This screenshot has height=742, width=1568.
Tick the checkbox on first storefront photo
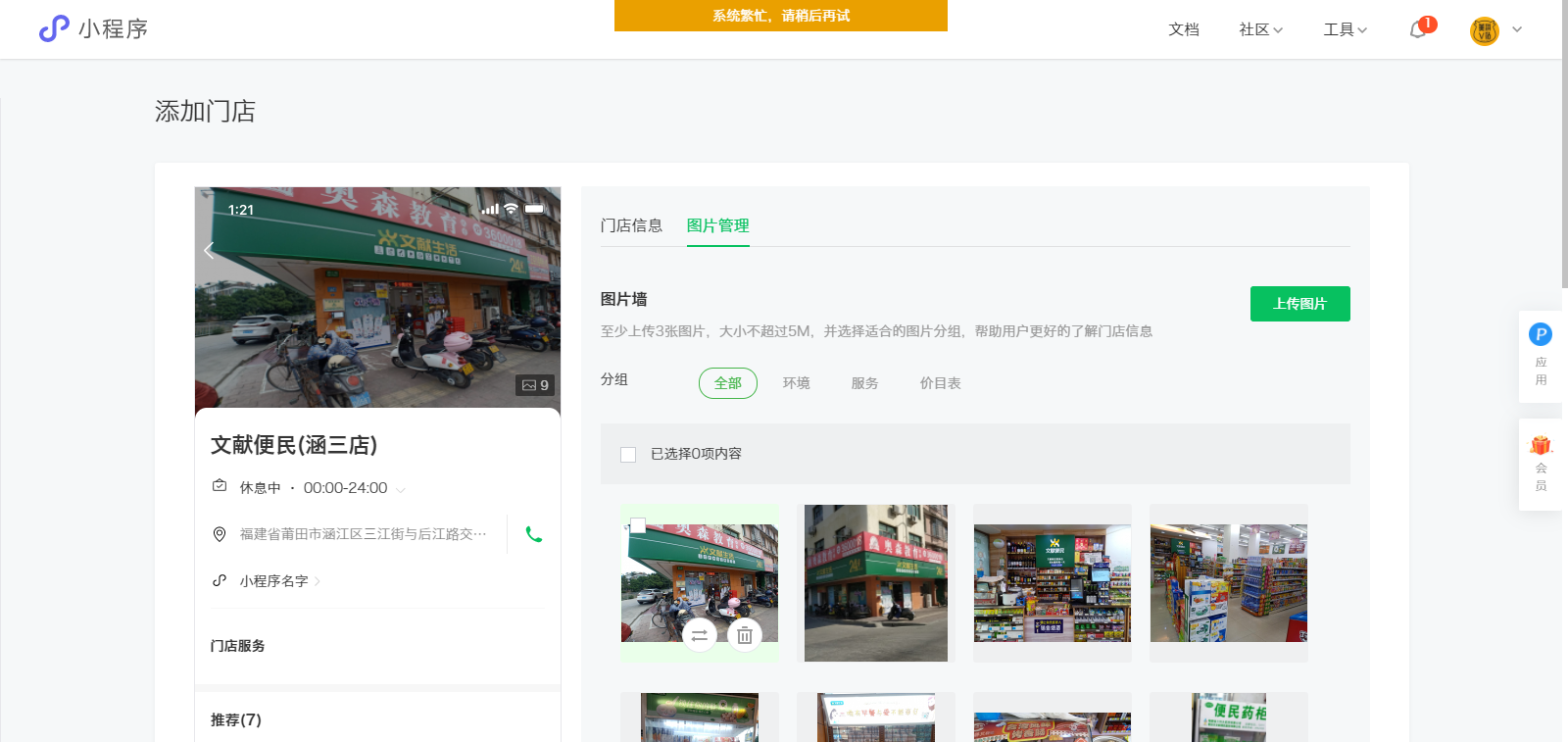(637, 525)
